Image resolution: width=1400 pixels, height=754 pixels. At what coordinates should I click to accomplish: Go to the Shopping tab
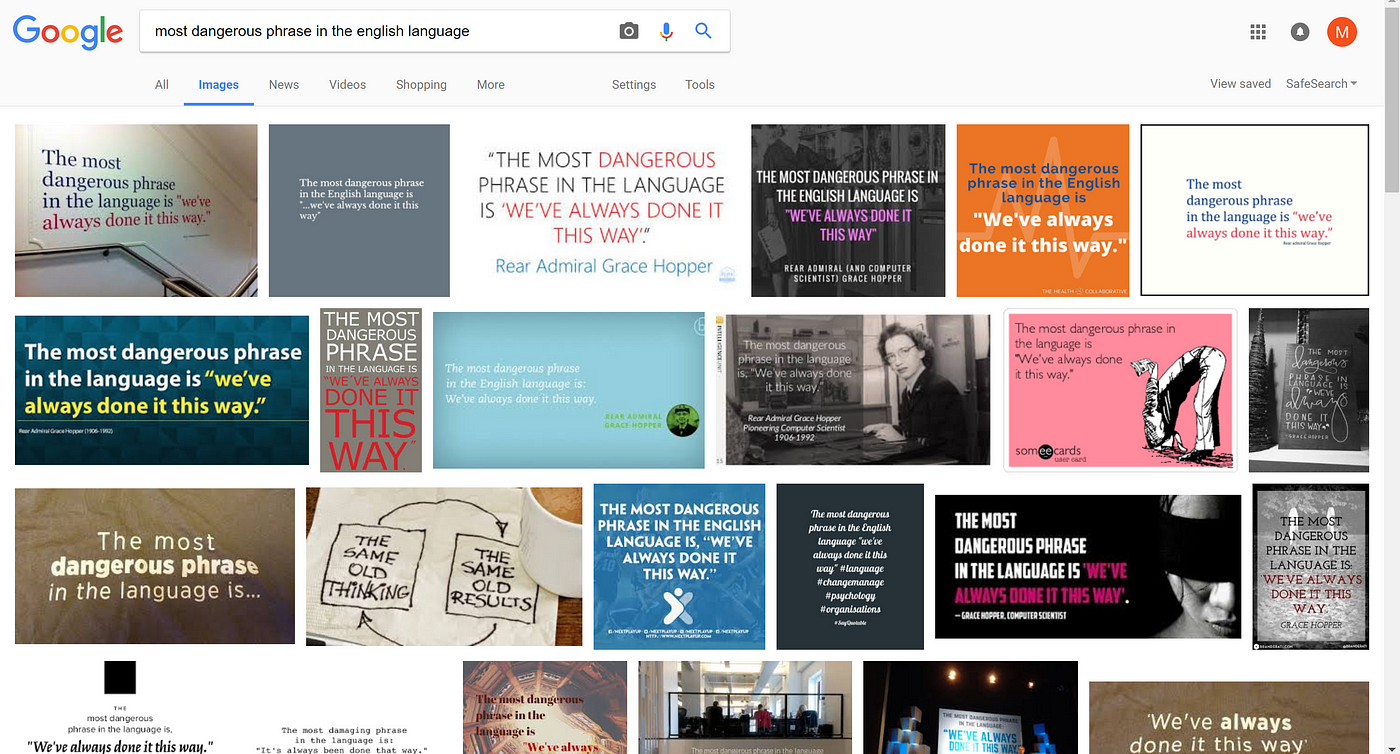click(x=421, y=85)
